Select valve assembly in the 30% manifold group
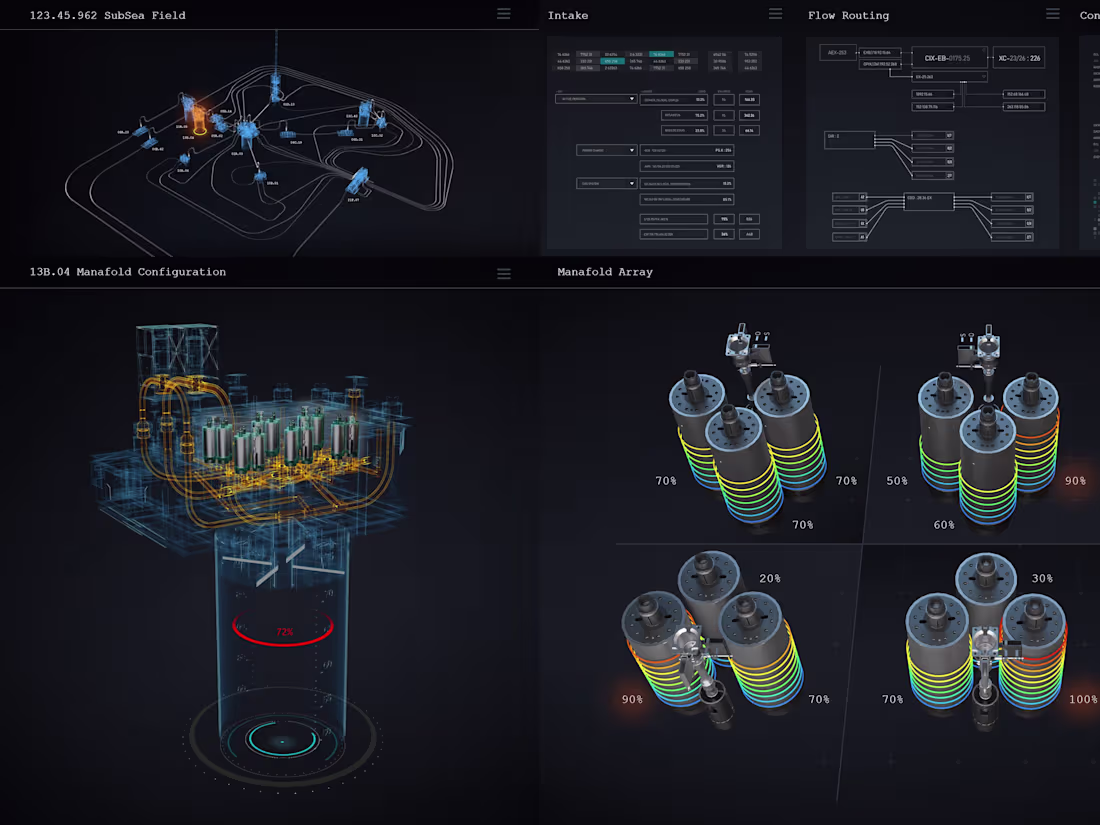Image resolution: width=1100 pixels, height=825 pixels. (x=989, y=677)
